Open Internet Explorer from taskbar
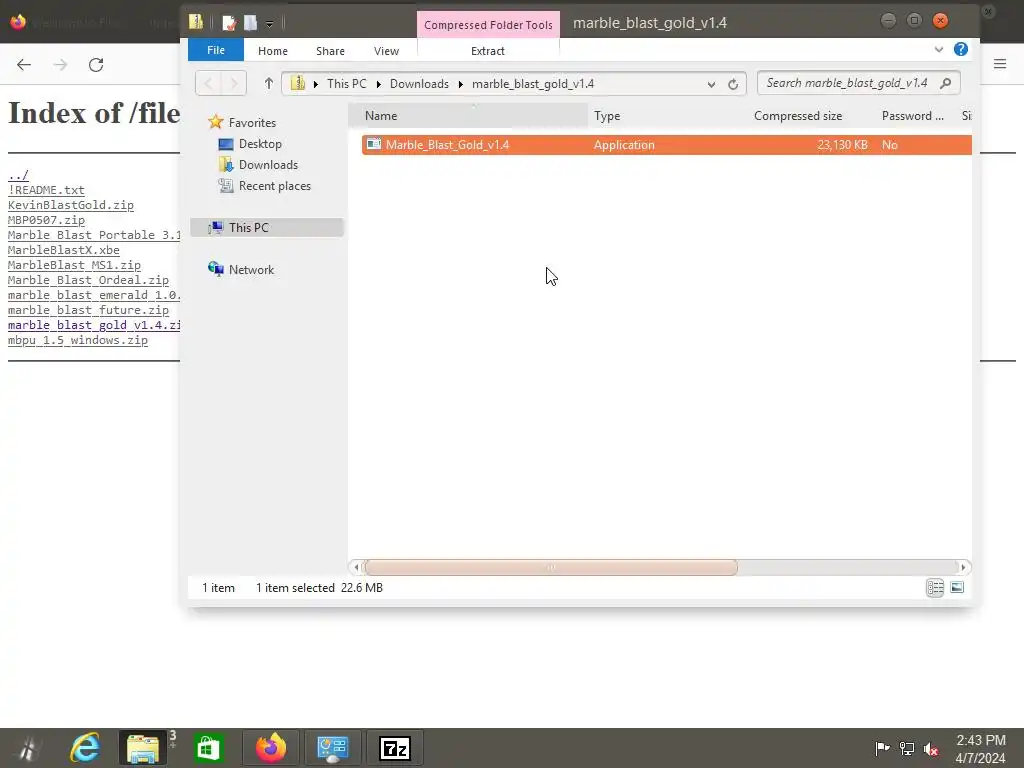Screen dimensions: 1024x768 (85, 748)
